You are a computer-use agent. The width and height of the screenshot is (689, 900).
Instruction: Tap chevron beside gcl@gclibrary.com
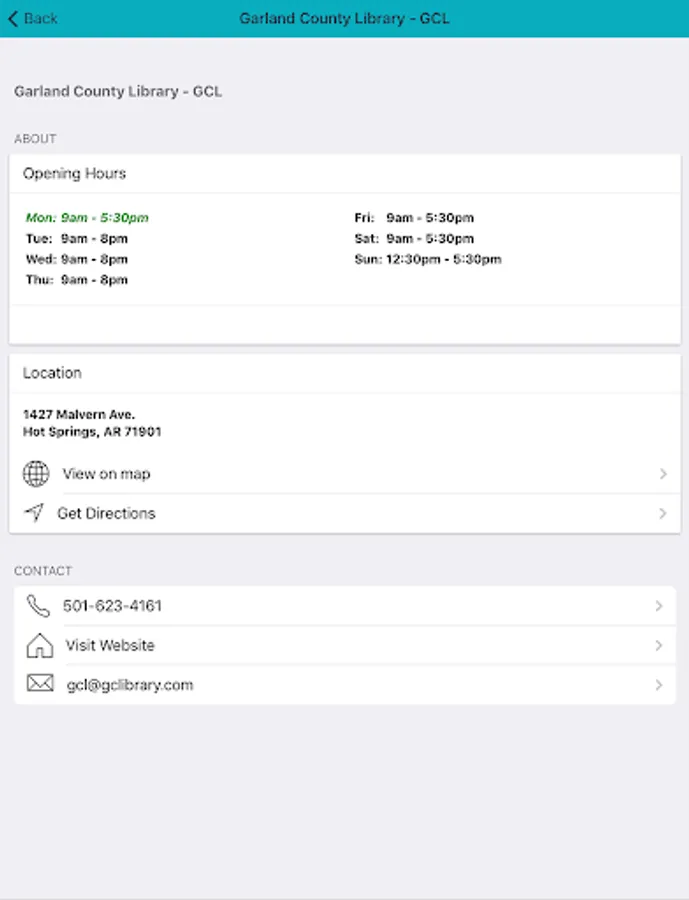click(x=658, y=685)
